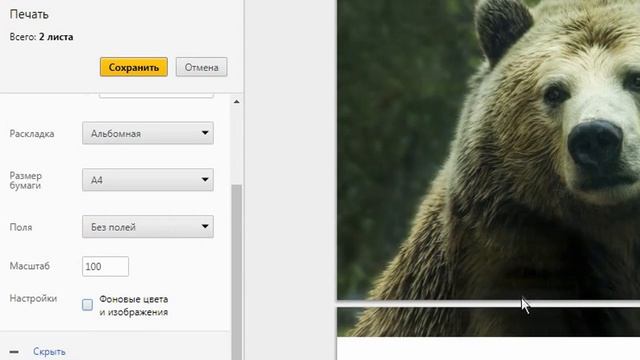Click the Размер бумаги label

26,180
